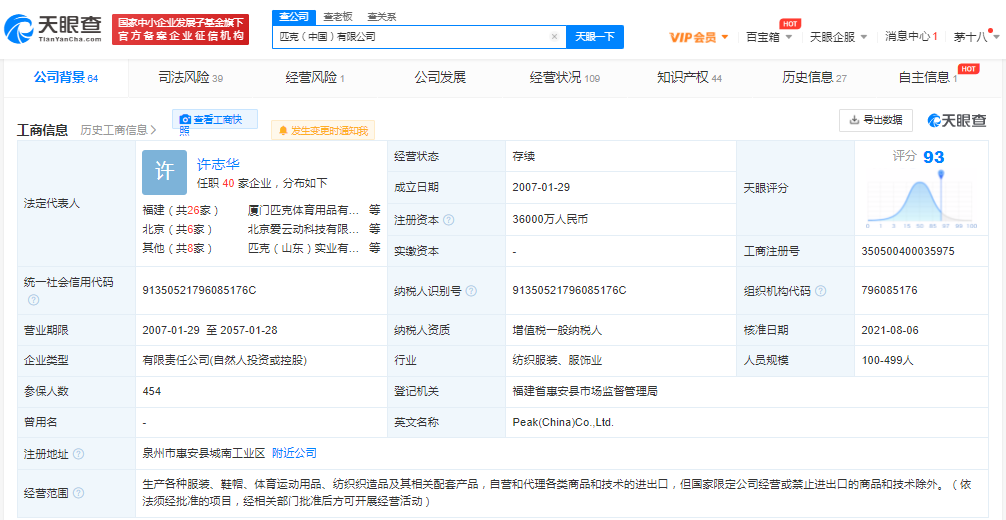Viewport: 1006px width, 520px height.
Task: Click help icon next to 注册地址
Action: [x=78, y=454]
